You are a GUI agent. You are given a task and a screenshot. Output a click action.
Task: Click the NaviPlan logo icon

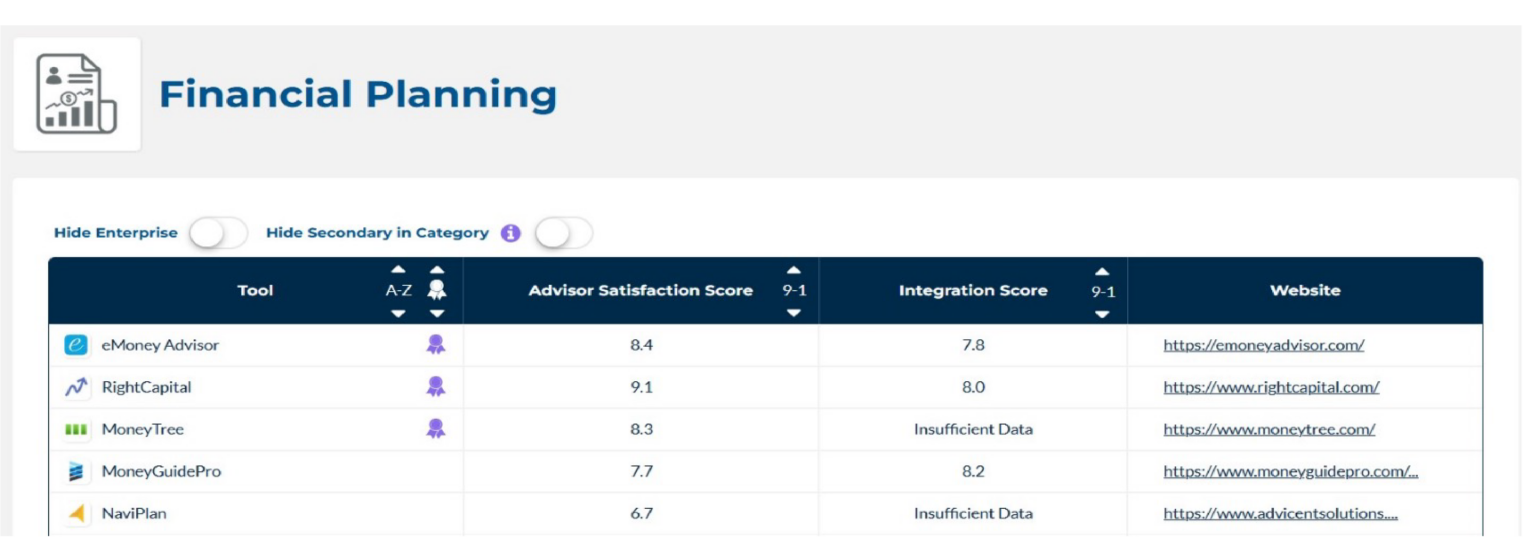(76, 514)
